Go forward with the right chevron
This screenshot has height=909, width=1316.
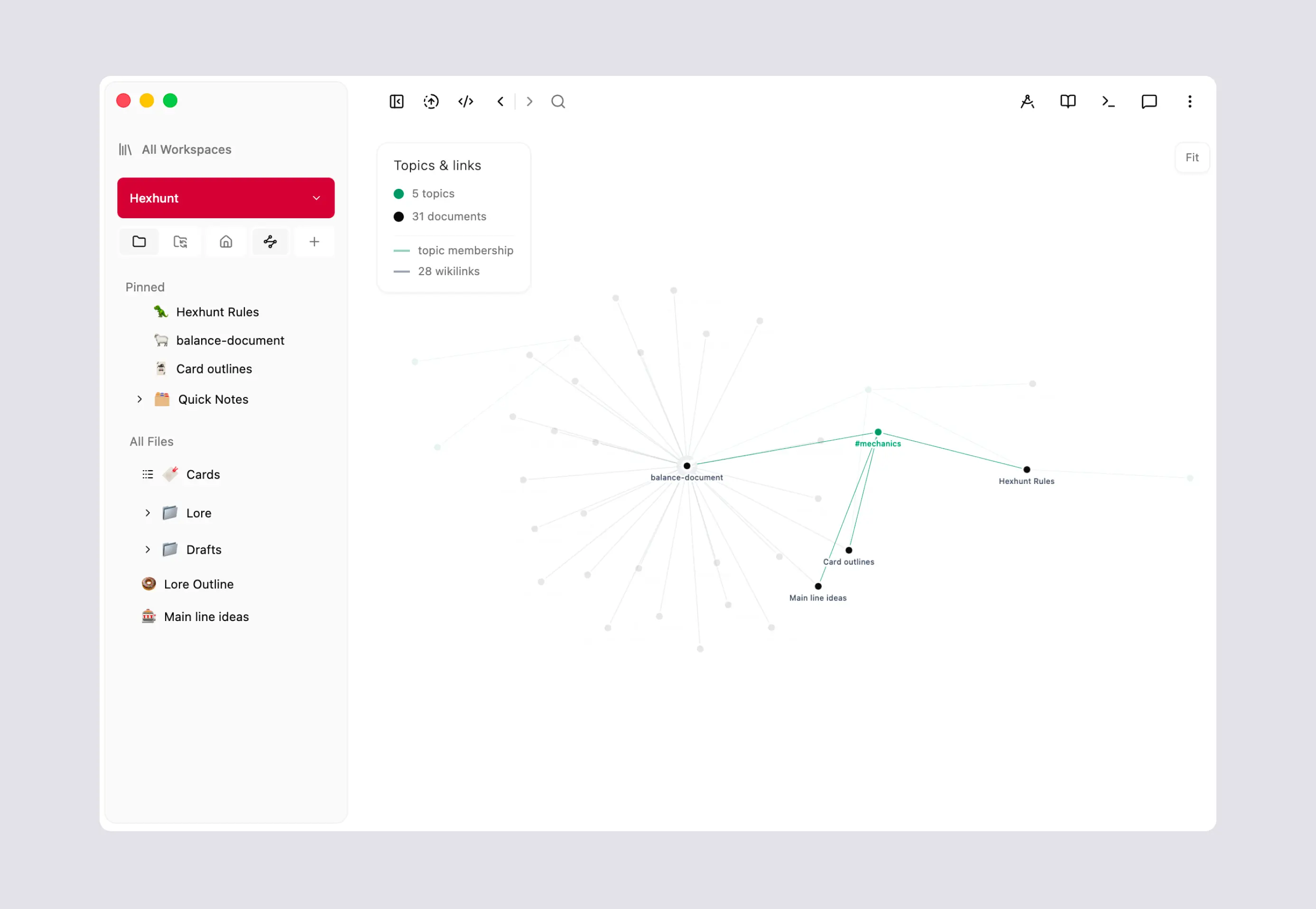(529, 102)
